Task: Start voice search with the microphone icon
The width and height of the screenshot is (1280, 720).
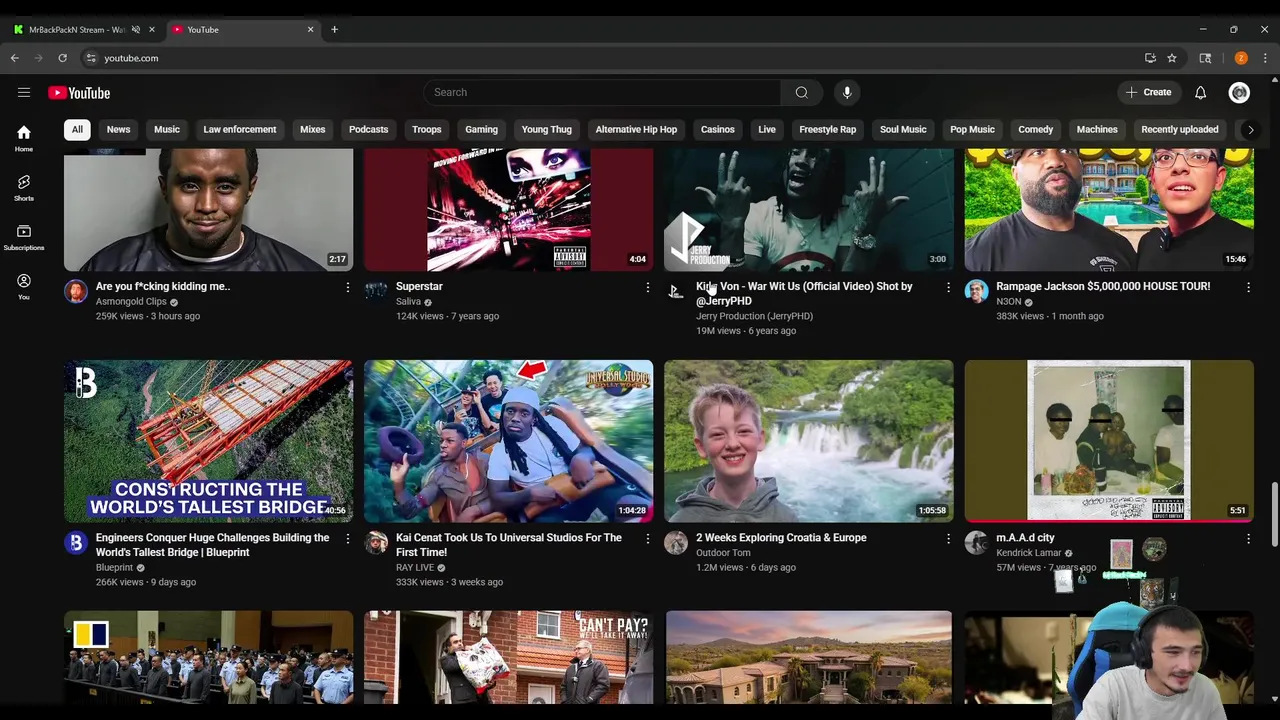Action: pos(847,92)
